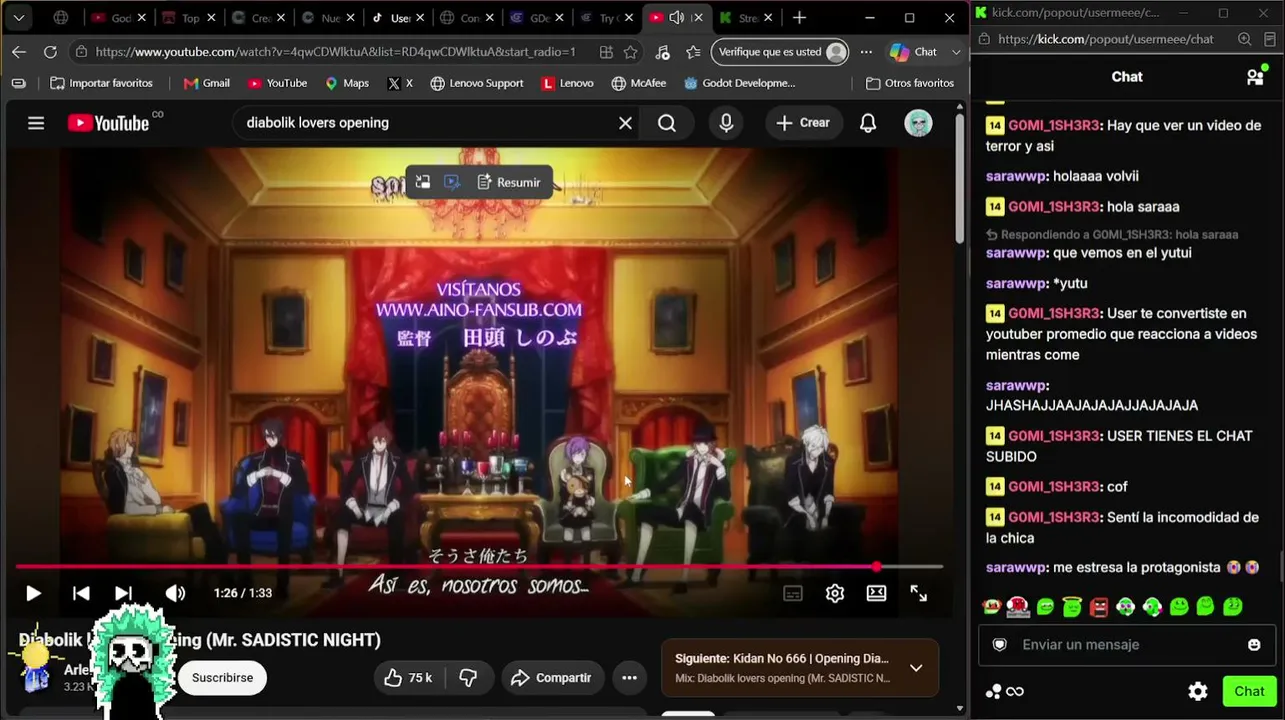The image size is (1285, 720).
Task: Open the Gmail bookmark
Action: click(x=207, y=83)
